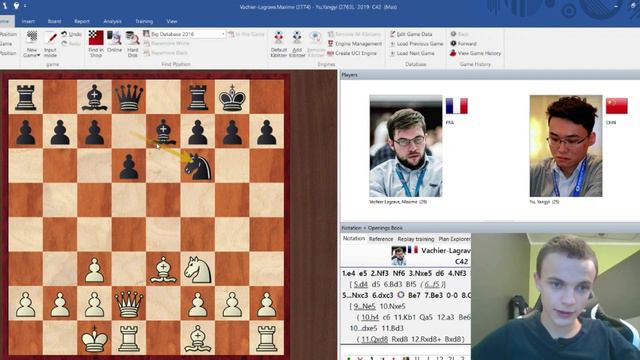The width and height of the screenshot is (640, 360).
Task: Open the Board ribbon tab
Action: point(54,21)
